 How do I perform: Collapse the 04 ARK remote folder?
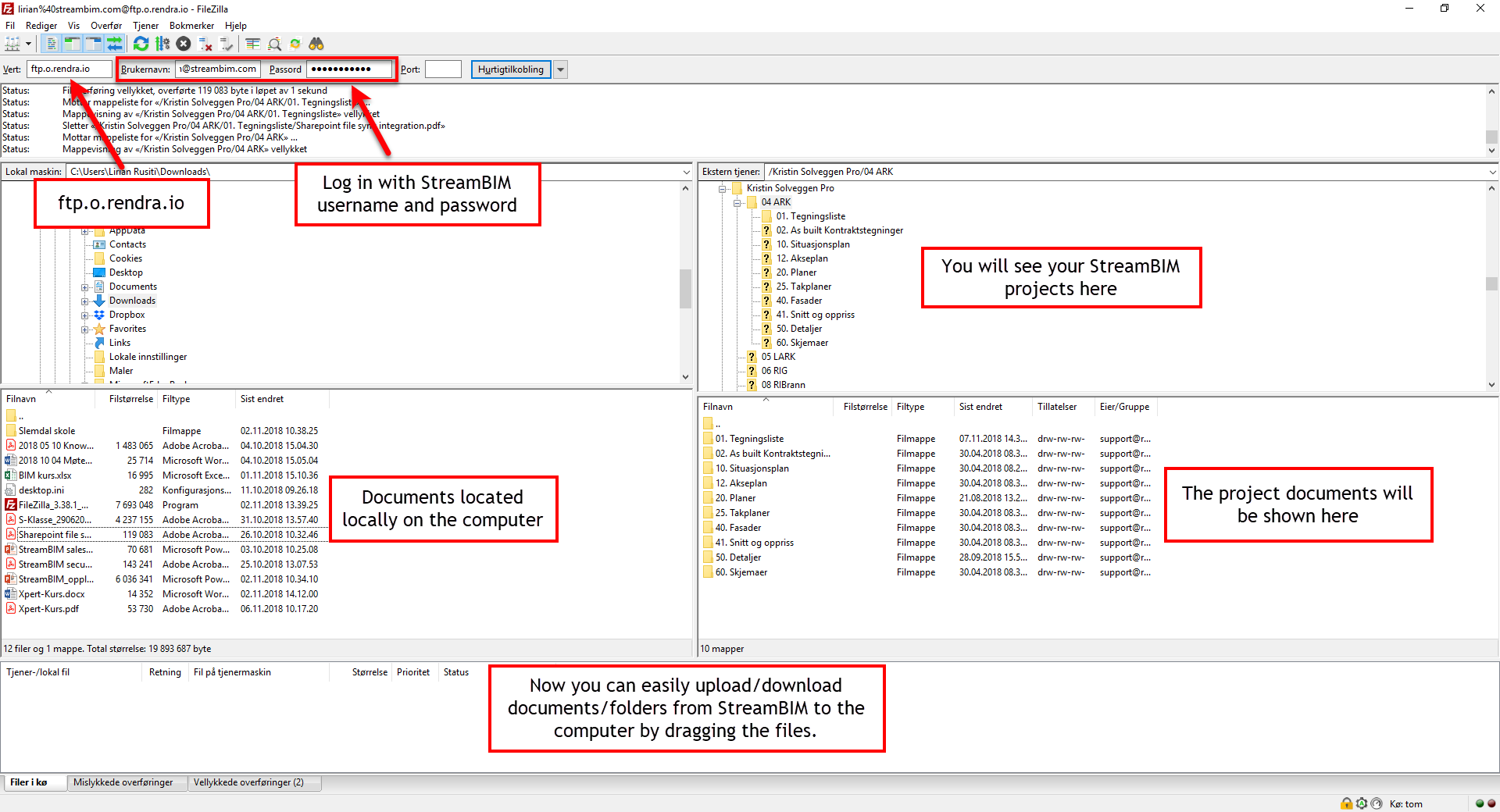[737, 203]
